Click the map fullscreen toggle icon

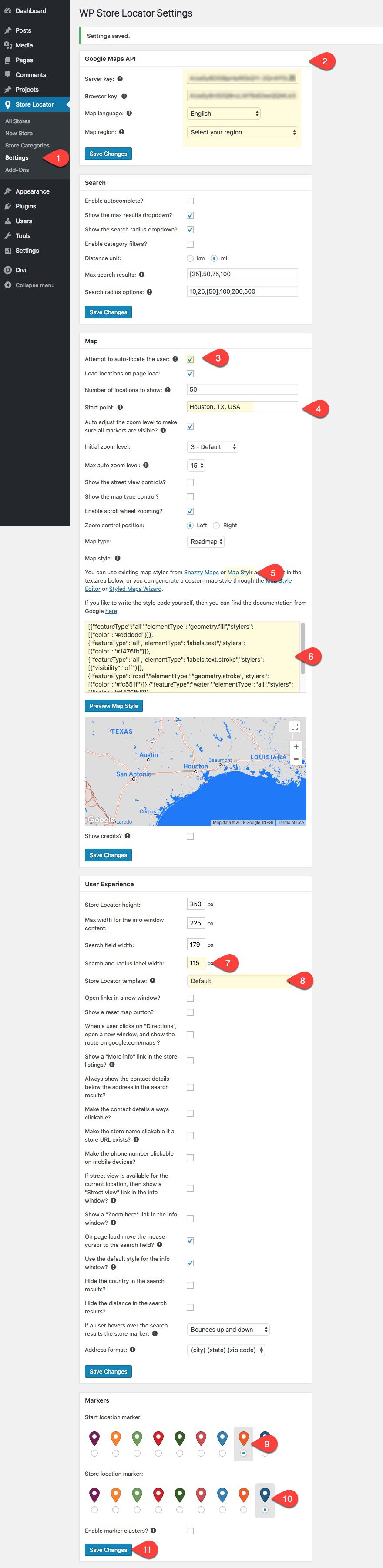tap(295, 727)
